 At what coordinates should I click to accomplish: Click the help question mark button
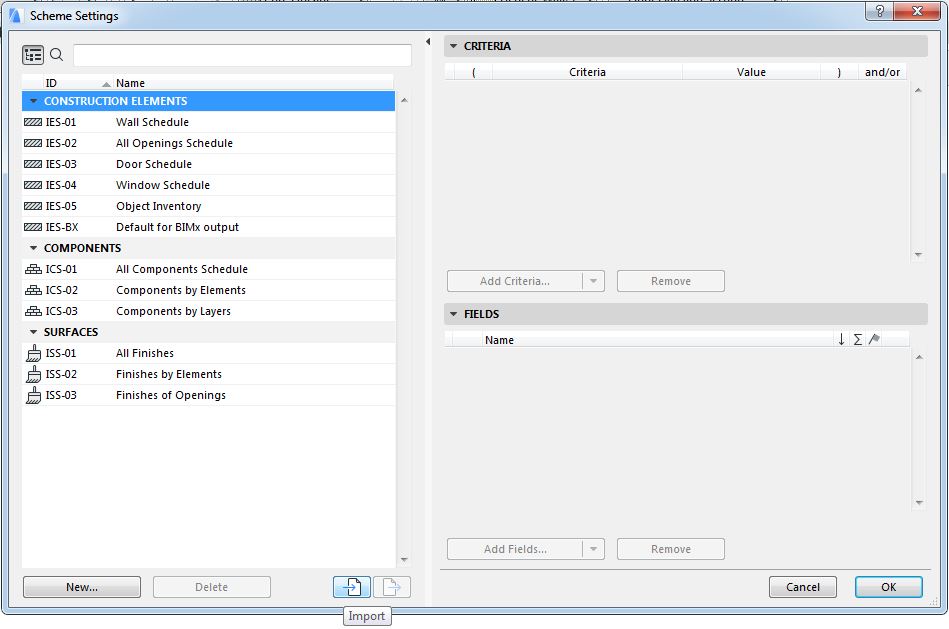coord(879,11)
